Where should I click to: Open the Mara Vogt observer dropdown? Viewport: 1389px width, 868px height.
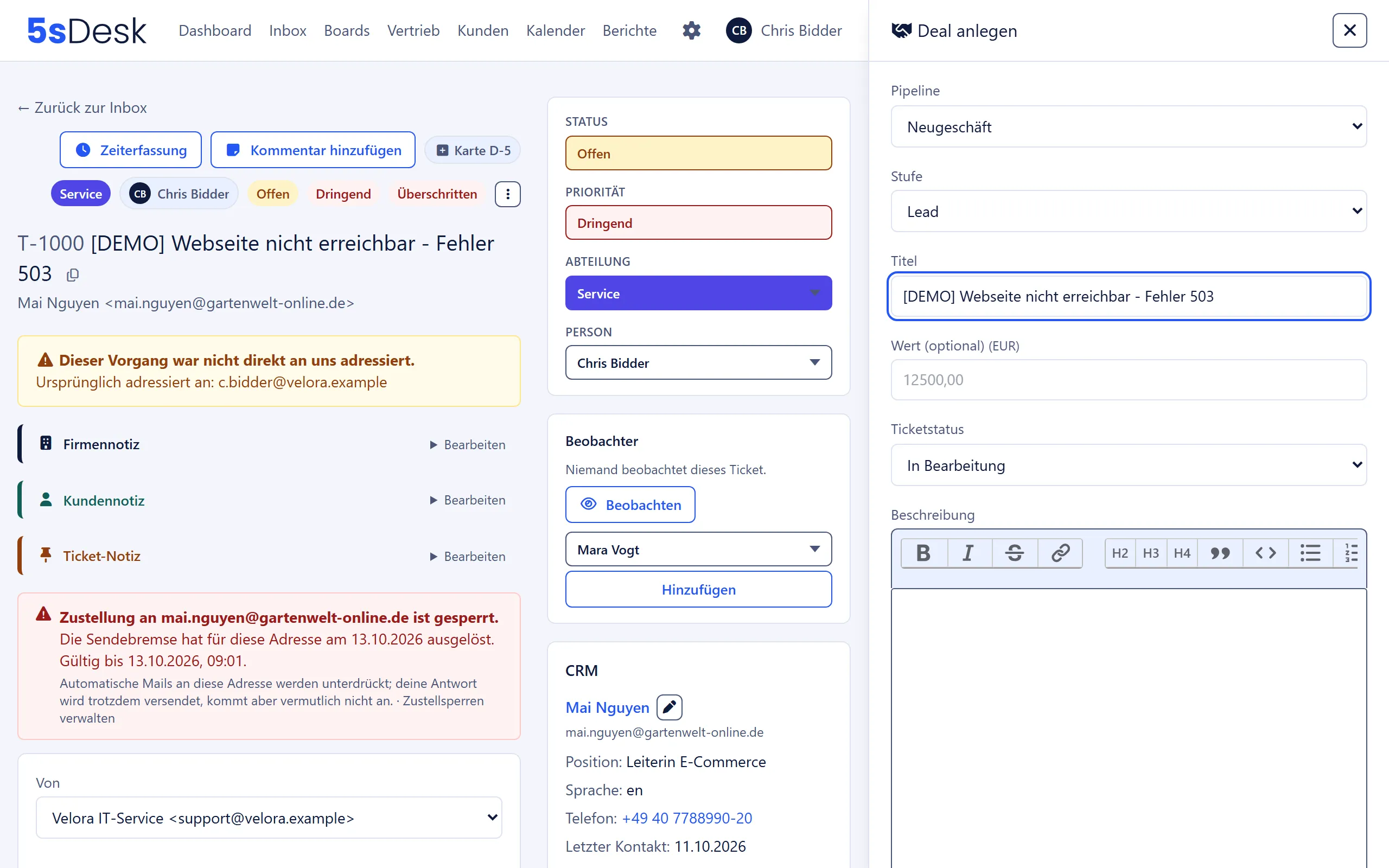tap(698, 550)
